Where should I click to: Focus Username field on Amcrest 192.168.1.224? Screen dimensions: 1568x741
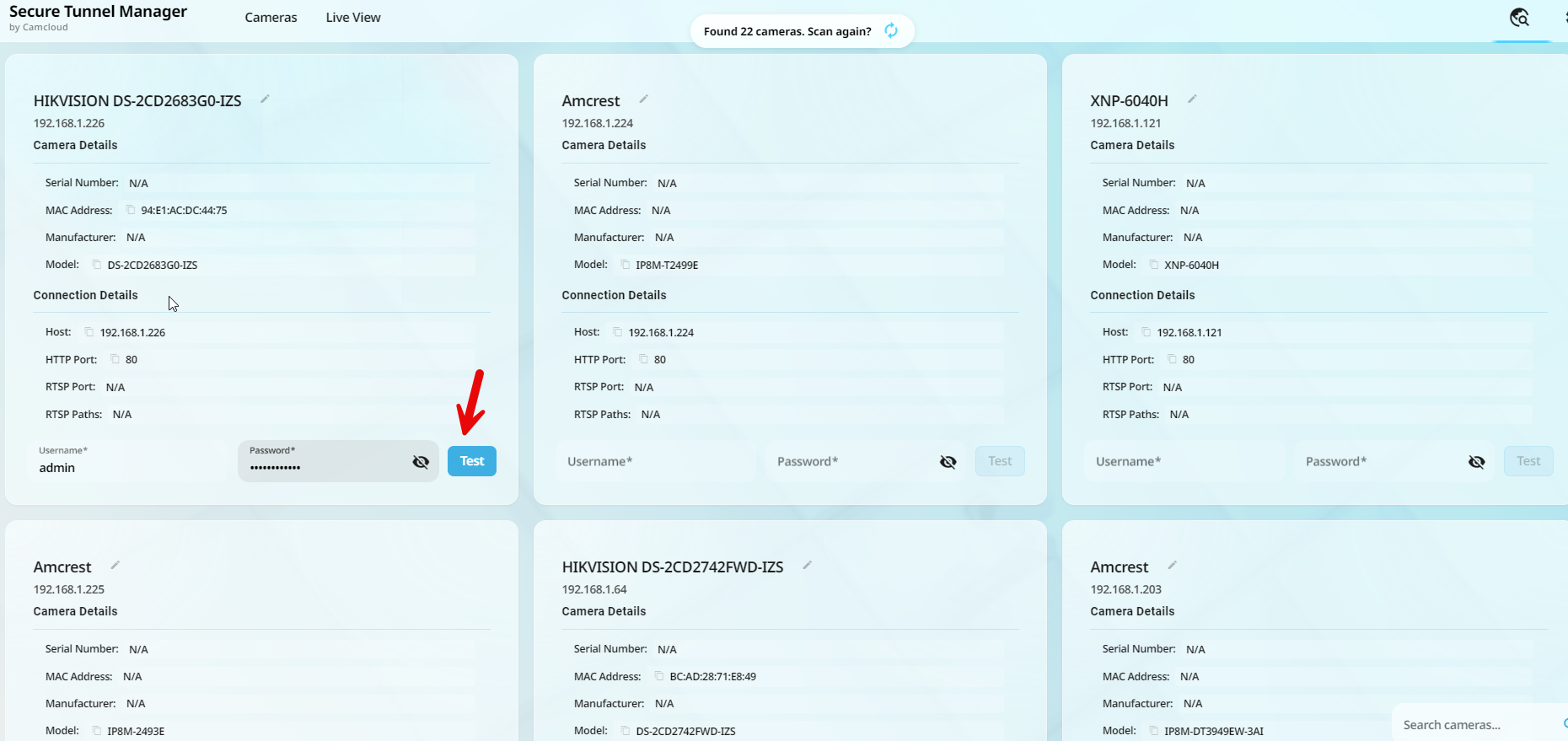point(656,461)
